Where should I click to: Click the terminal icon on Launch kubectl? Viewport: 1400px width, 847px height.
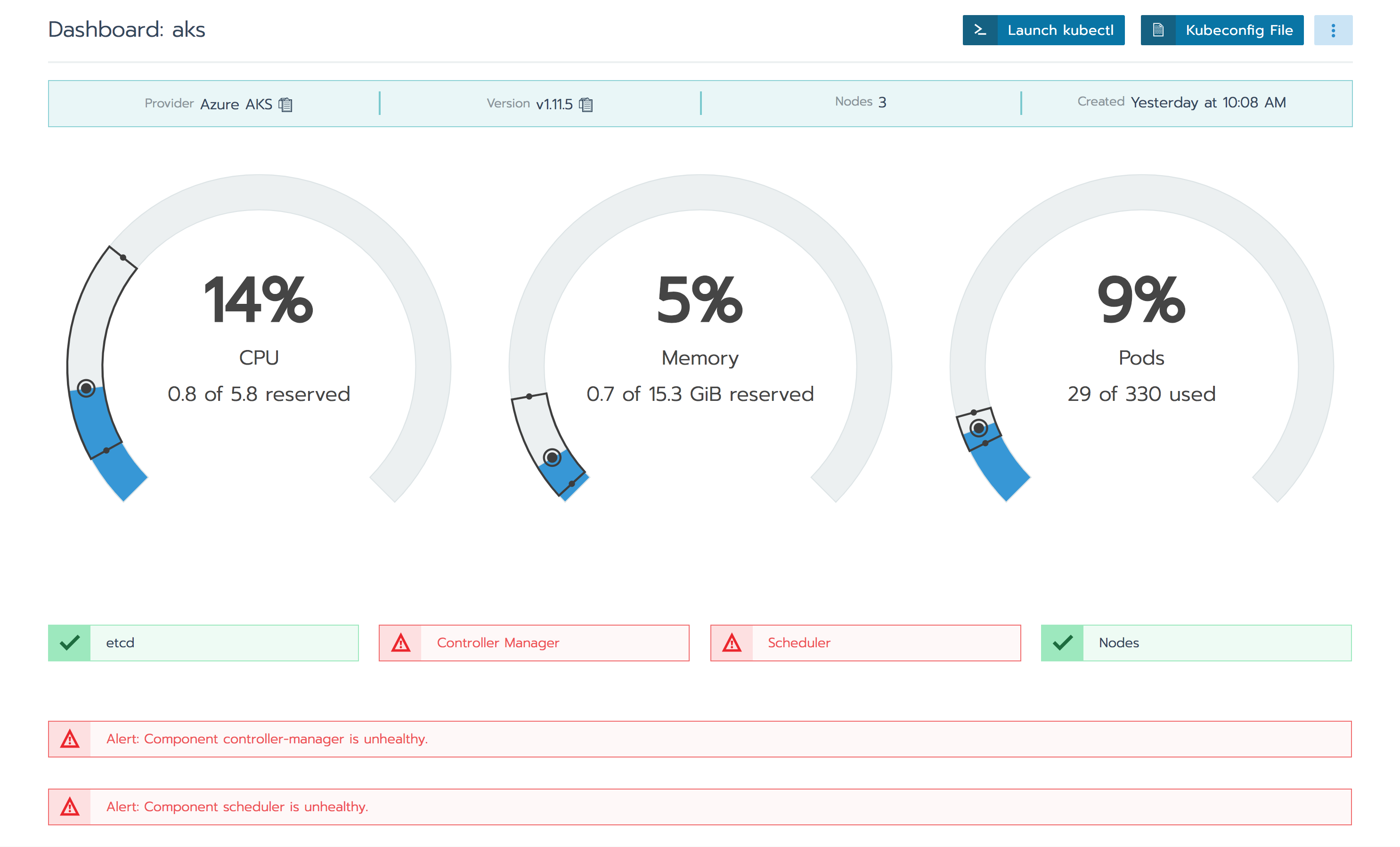[979, 30]
